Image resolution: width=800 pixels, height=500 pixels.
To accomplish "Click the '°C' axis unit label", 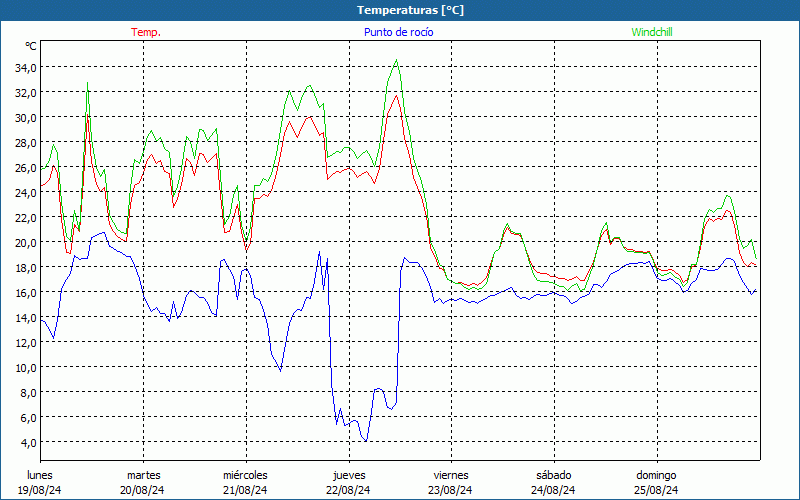I will point(31,46).
